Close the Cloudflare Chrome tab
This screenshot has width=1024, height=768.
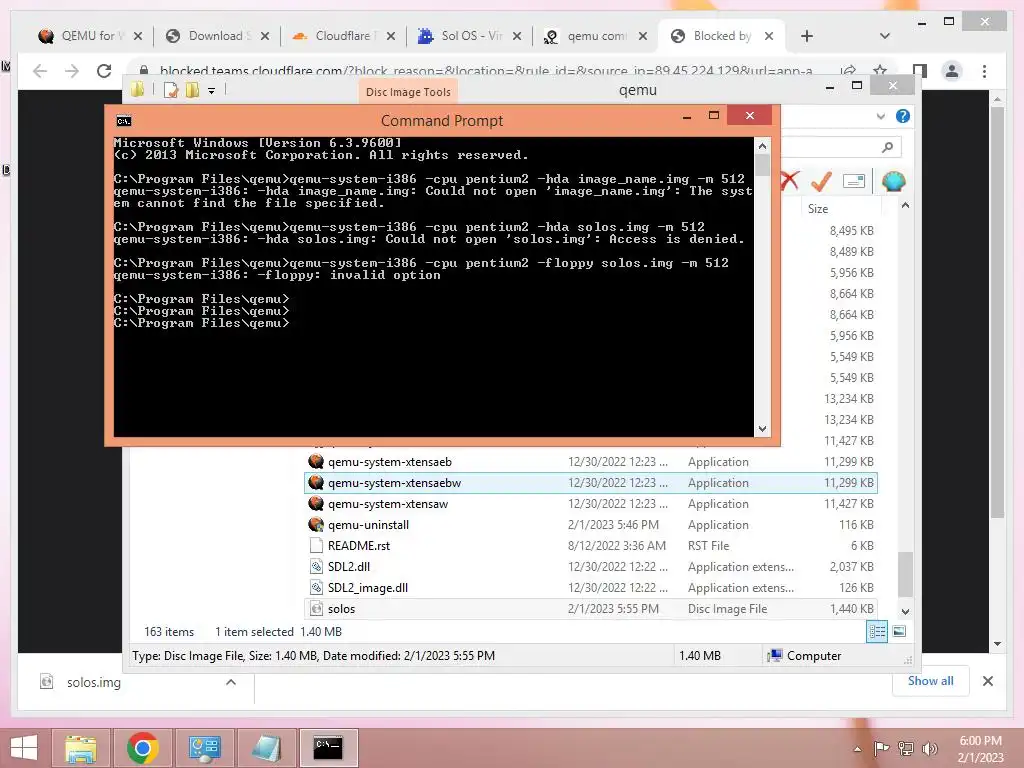pyautogui.click(x=391, y=36)
